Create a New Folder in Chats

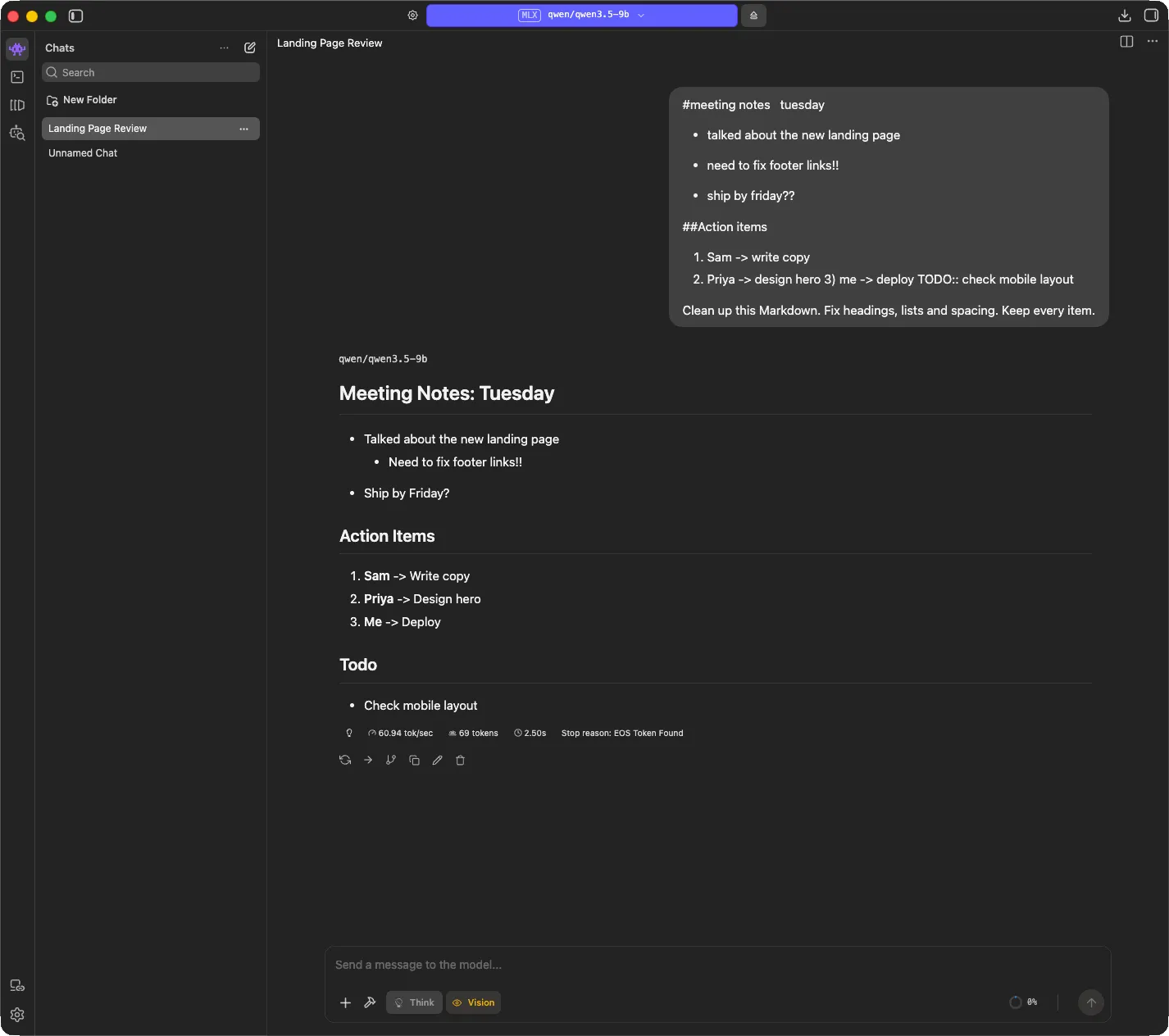tap(82, 100)
